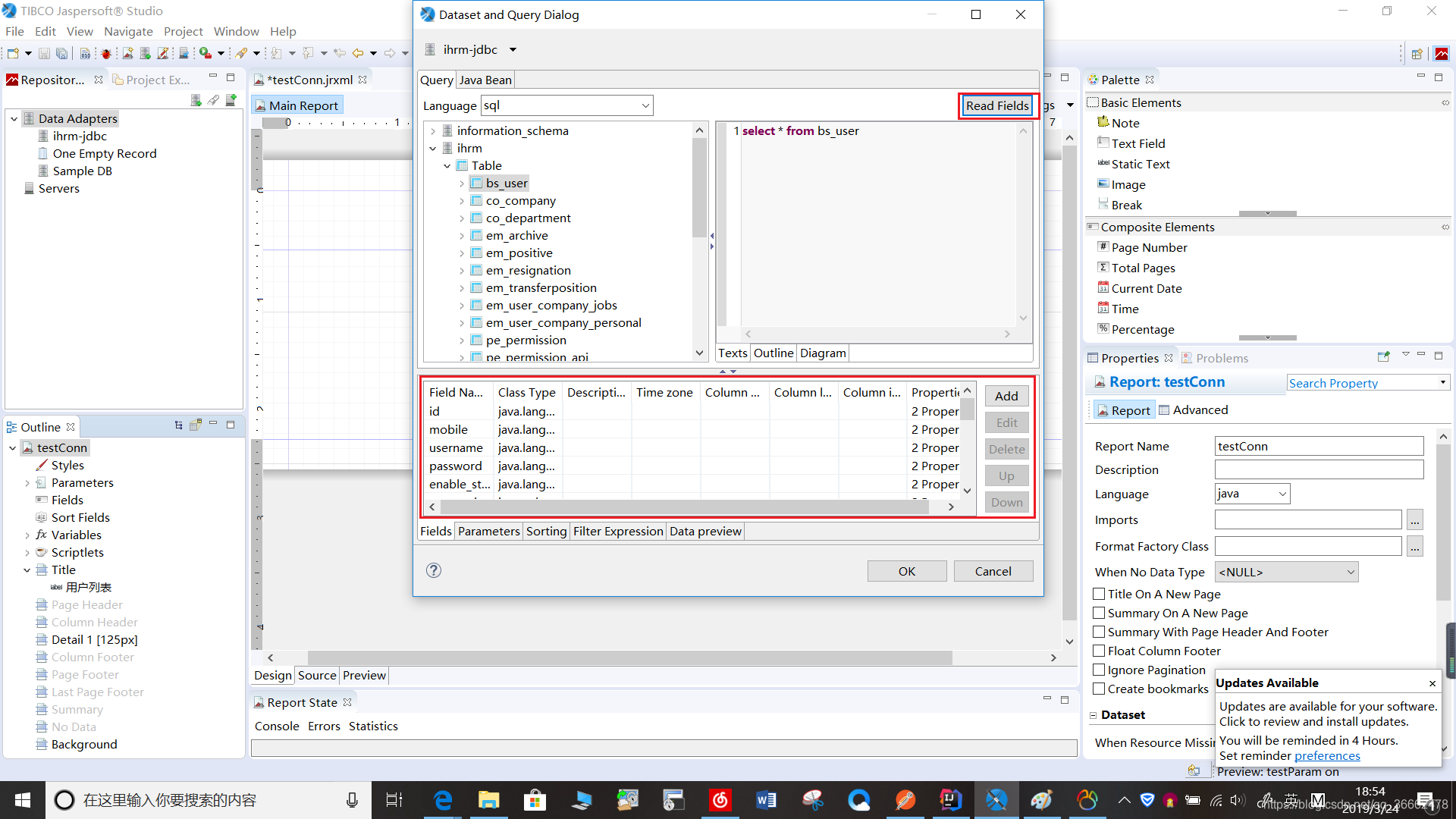Click the New wizard toolbar icon

13,53
